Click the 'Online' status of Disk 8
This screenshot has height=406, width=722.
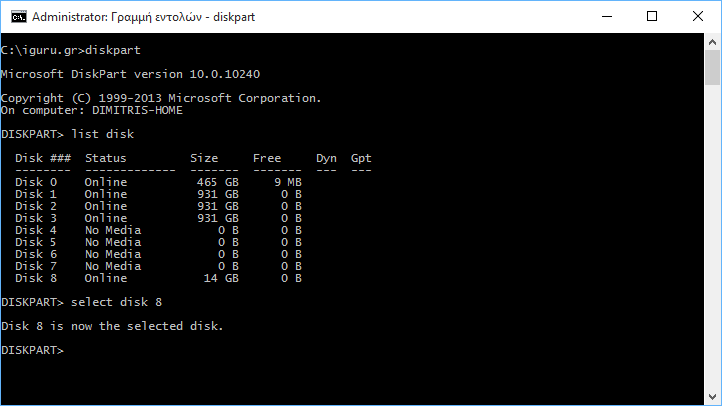(x=106, y=278)
